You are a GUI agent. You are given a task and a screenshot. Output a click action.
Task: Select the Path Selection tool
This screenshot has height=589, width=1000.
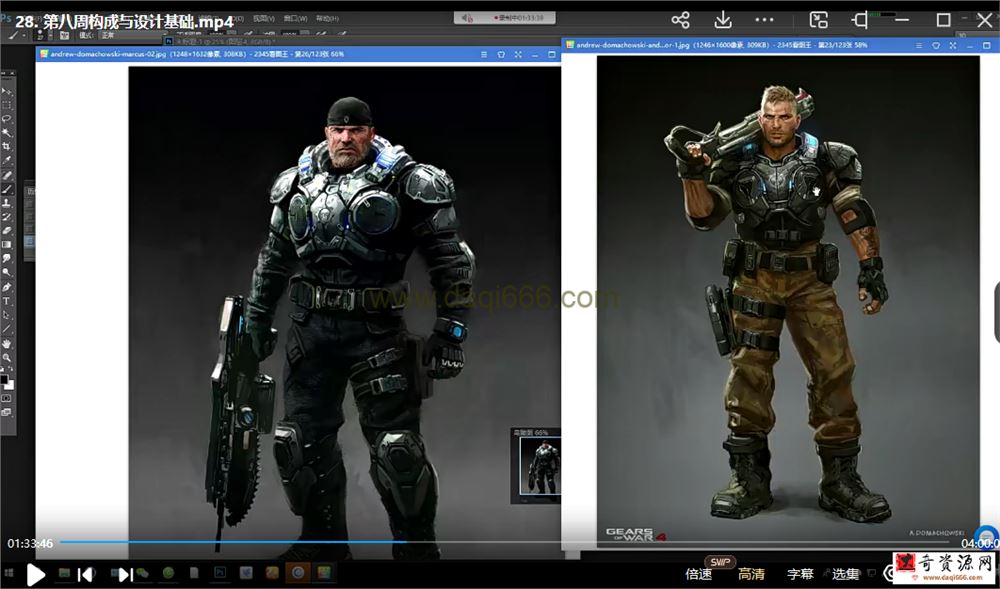click(x=8, y=316)
